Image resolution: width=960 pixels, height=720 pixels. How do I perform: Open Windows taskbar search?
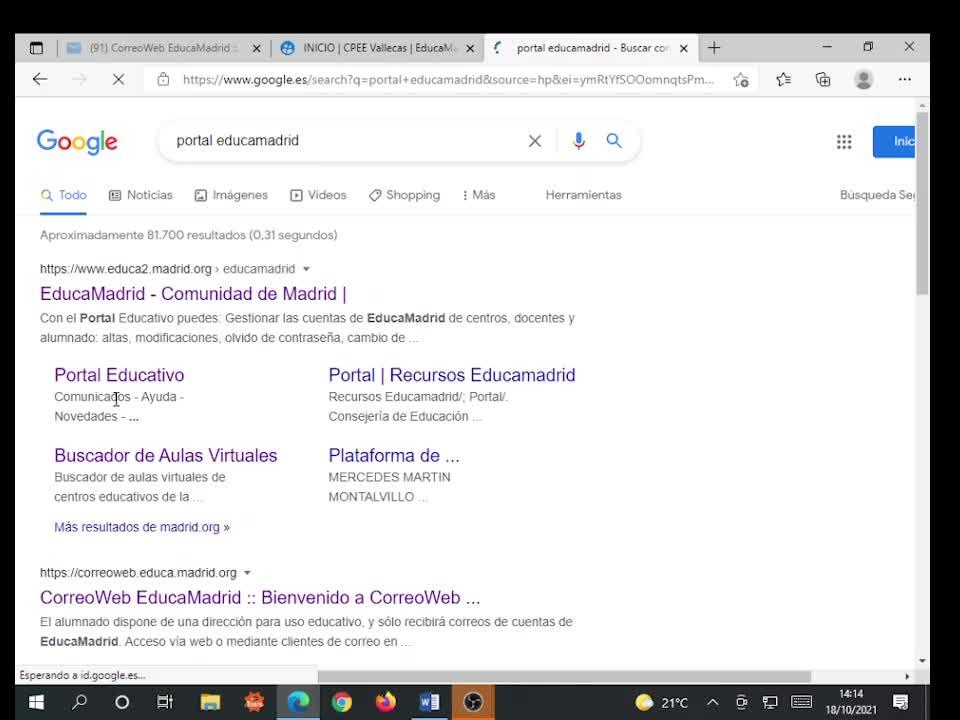pos(79,702)
